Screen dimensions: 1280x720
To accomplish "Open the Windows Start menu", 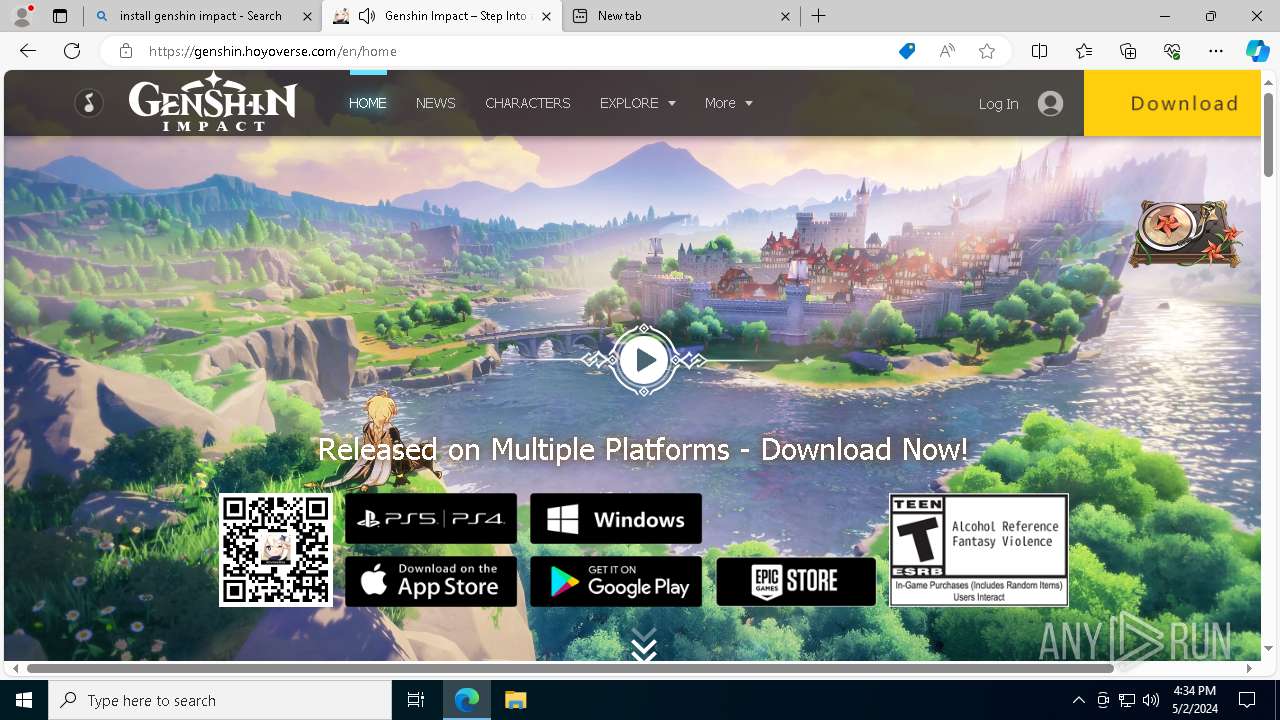I will tap(24, 700).
